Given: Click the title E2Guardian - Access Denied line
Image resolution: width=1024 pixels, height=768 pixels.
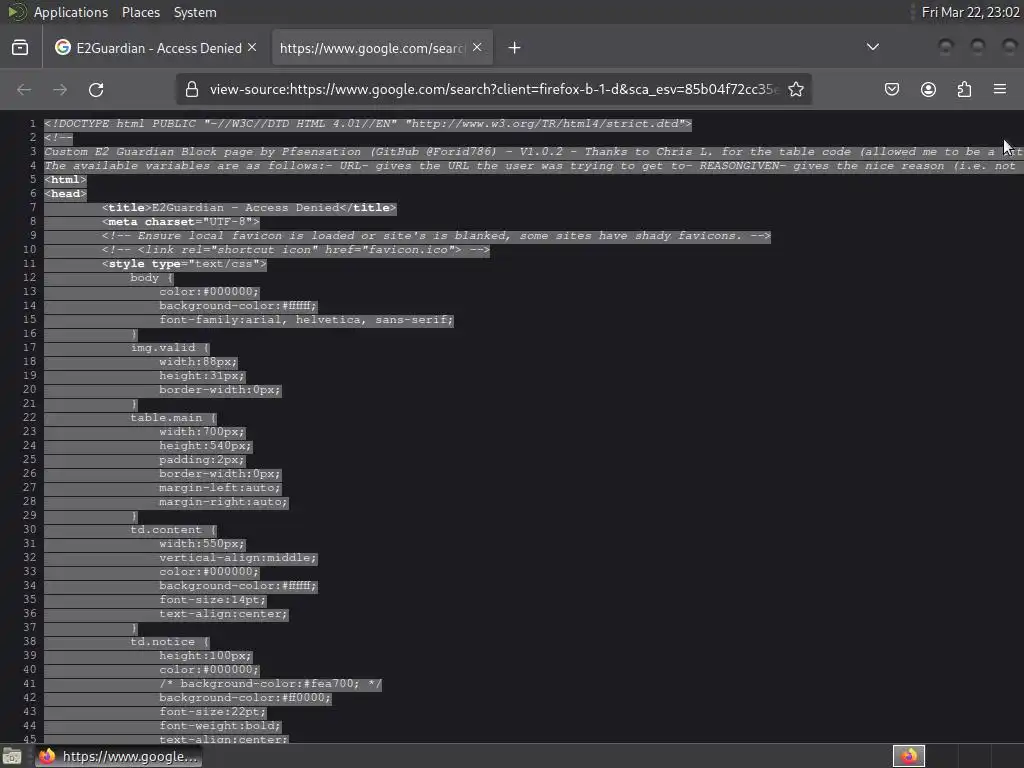Looking at the screenshot, I should click(x=249, y=208).
